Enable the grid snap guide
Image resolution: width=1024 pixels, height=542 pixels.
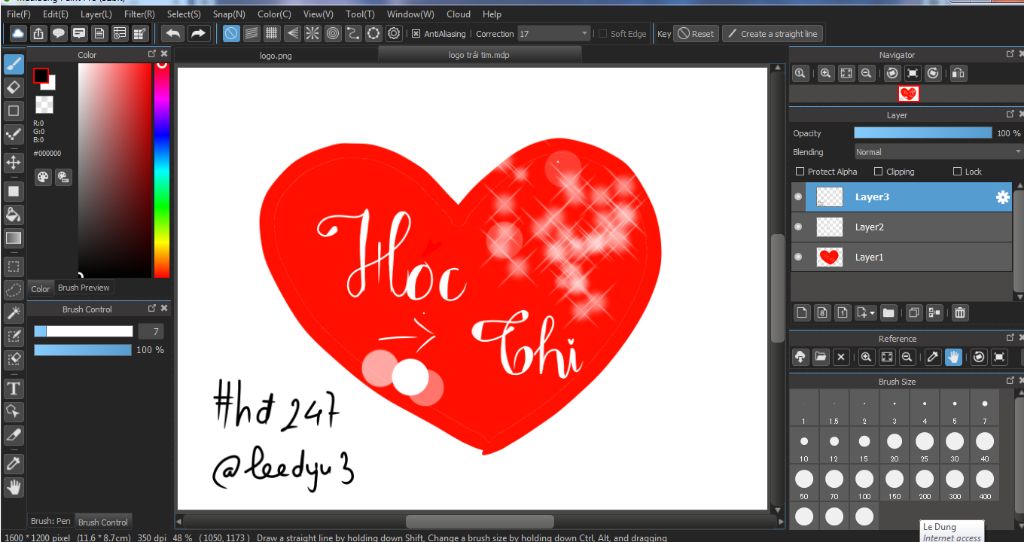pyautogui.click(x=272, y=33)
